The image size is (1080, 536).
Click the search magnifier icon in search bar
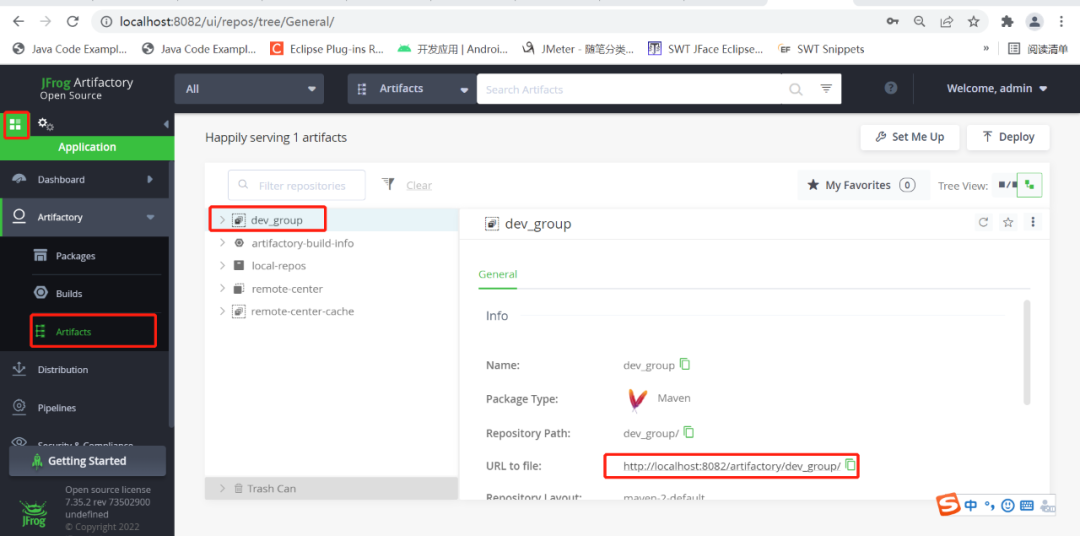click(x=796, y=89)
